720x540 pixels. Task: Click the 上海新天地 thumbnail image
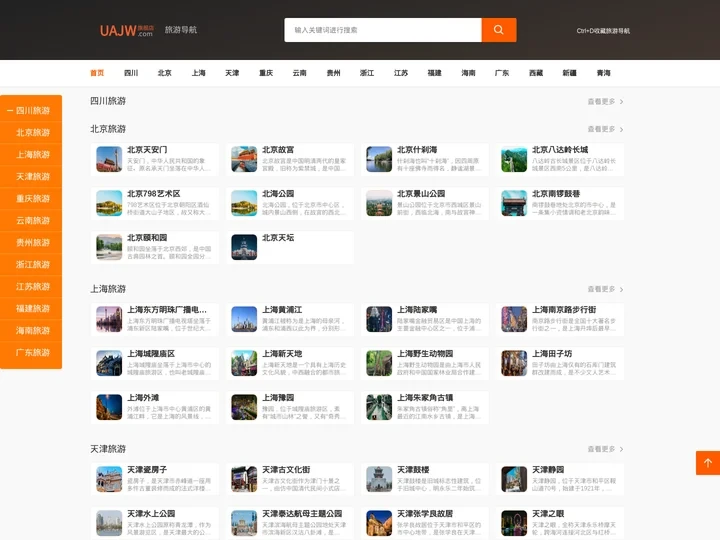[244, 364]
